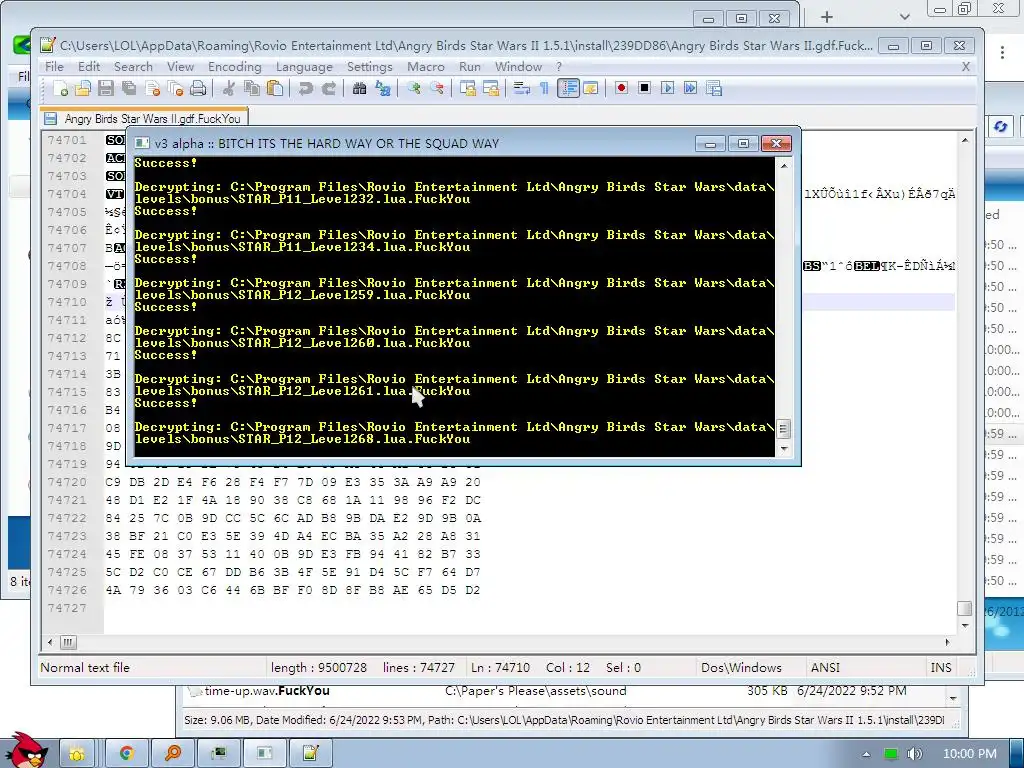Open the Settings menu
Screen dimensions: 1024x768
coord(370,67)
